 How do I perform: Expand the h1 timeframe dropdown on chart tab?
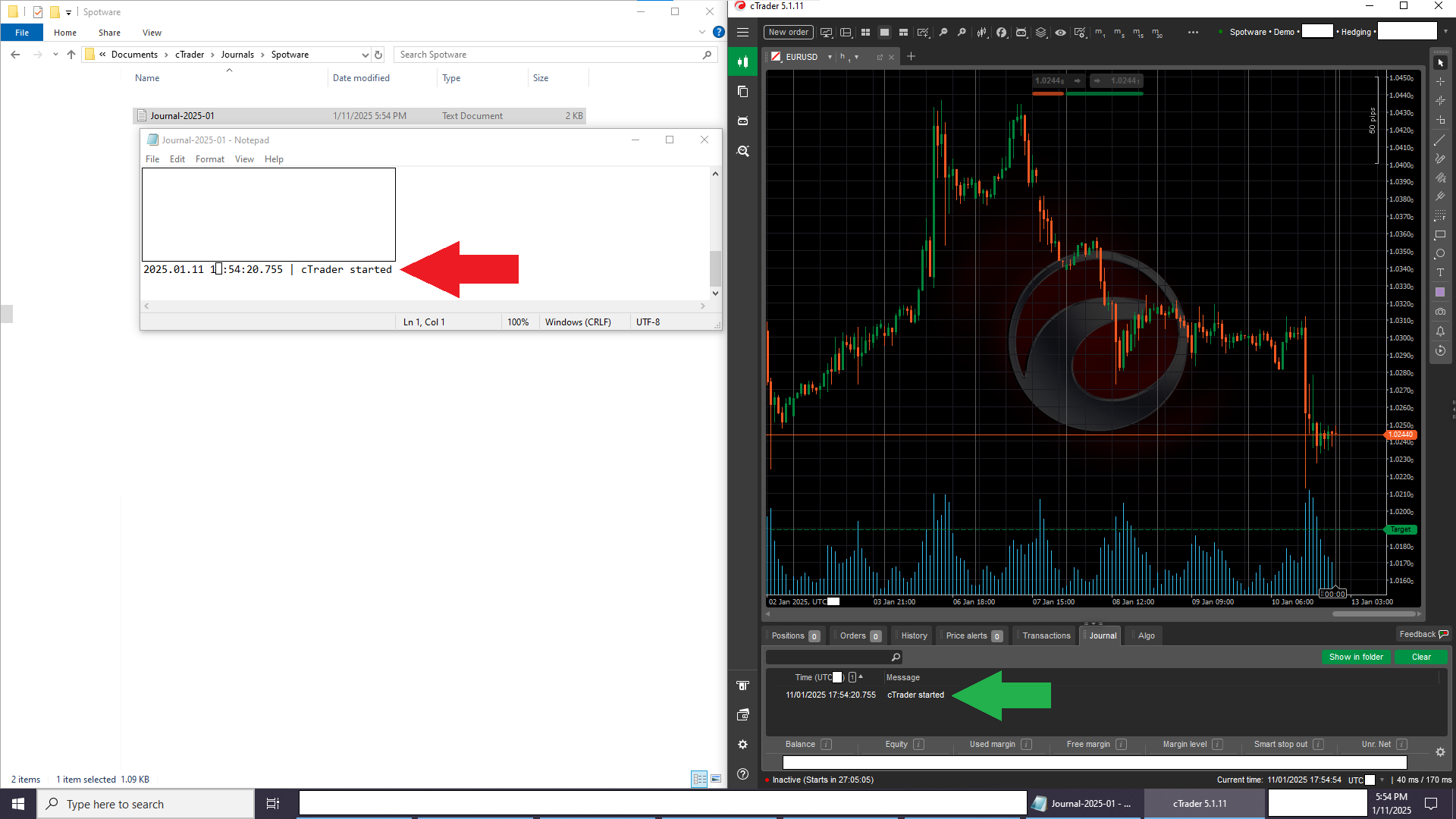click(x=857, y=57)
